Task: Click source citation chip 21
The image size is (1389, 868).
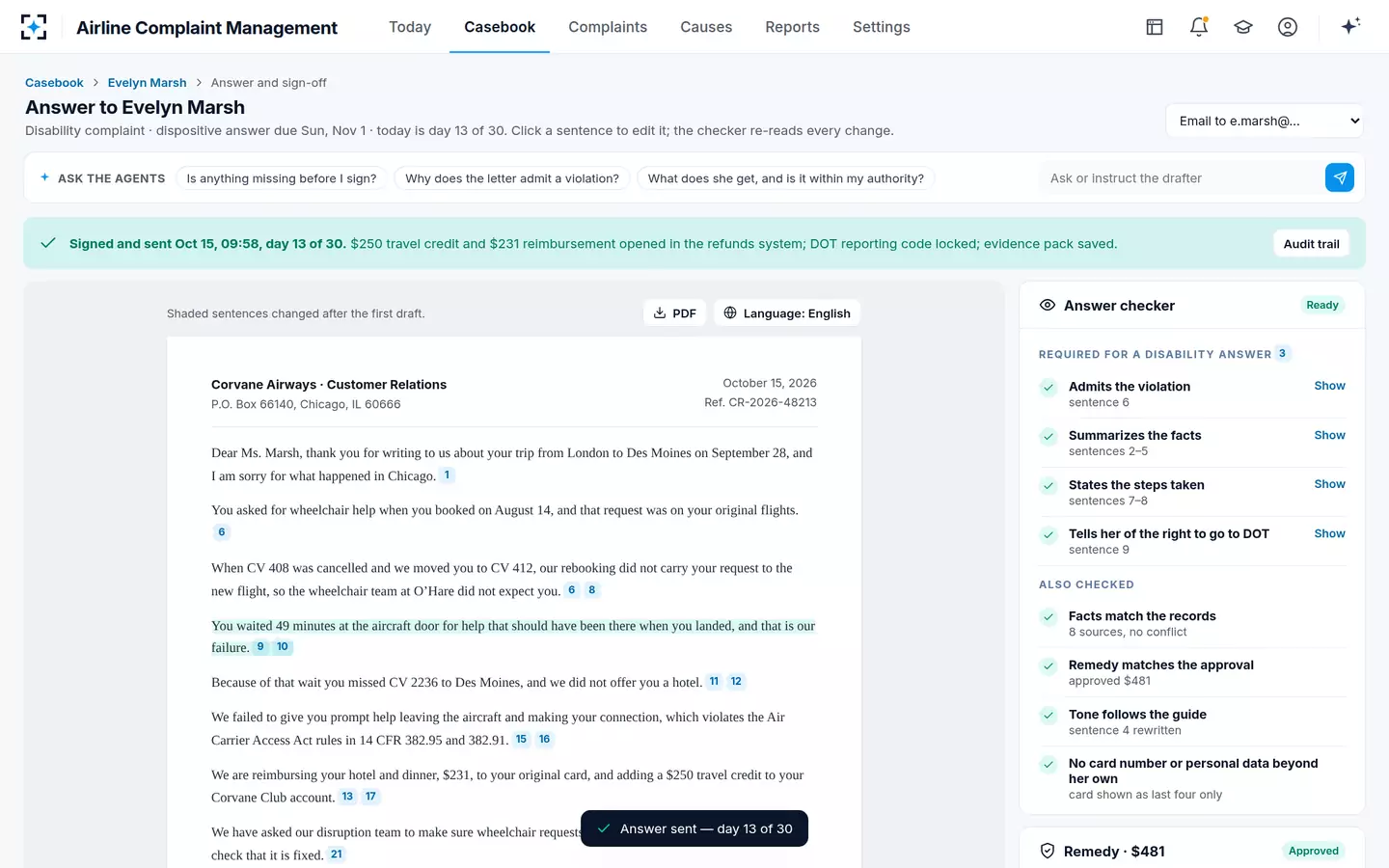Action: point(336,854)
